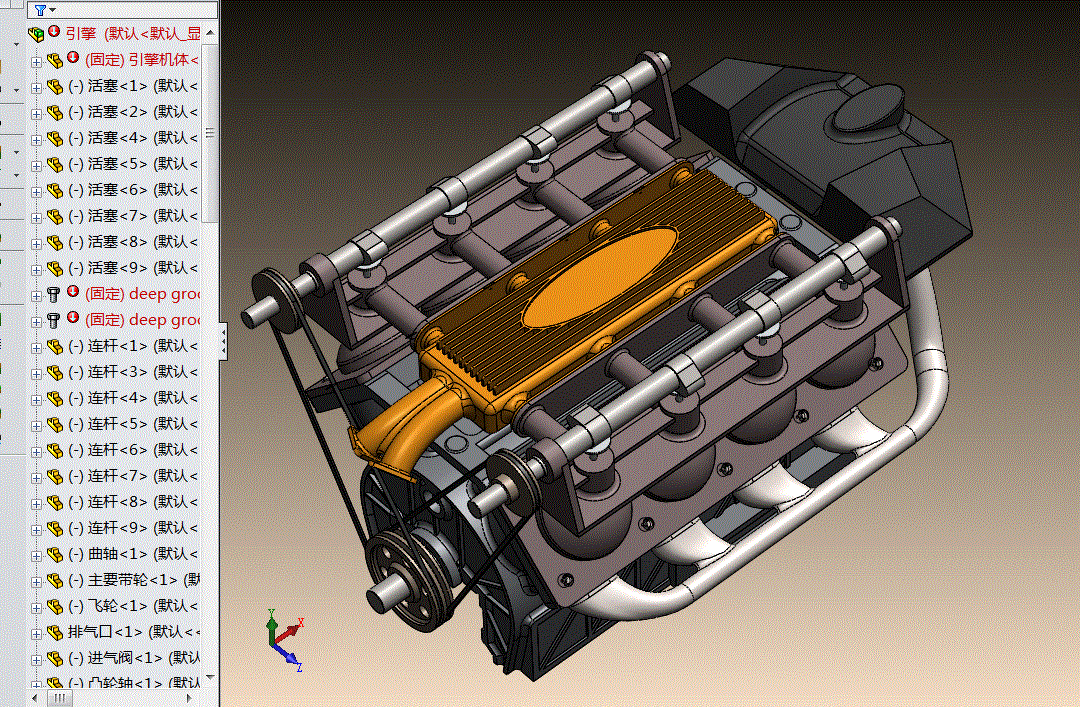Screen dimensions: 1080x707
Task: Expand the 活塞<1> component node
Action: (37, 87)
